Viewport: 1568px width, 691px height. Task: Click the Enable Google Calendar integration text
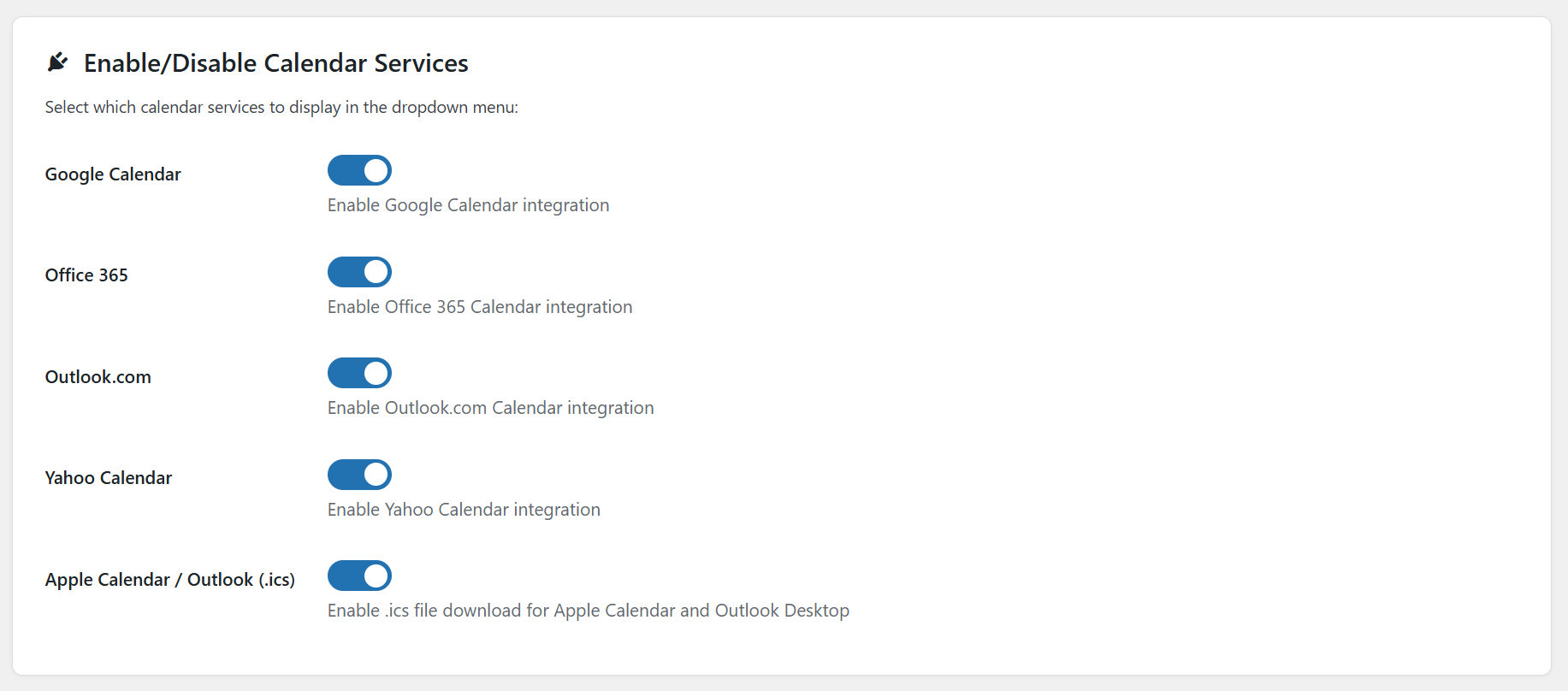coord(468,204)
